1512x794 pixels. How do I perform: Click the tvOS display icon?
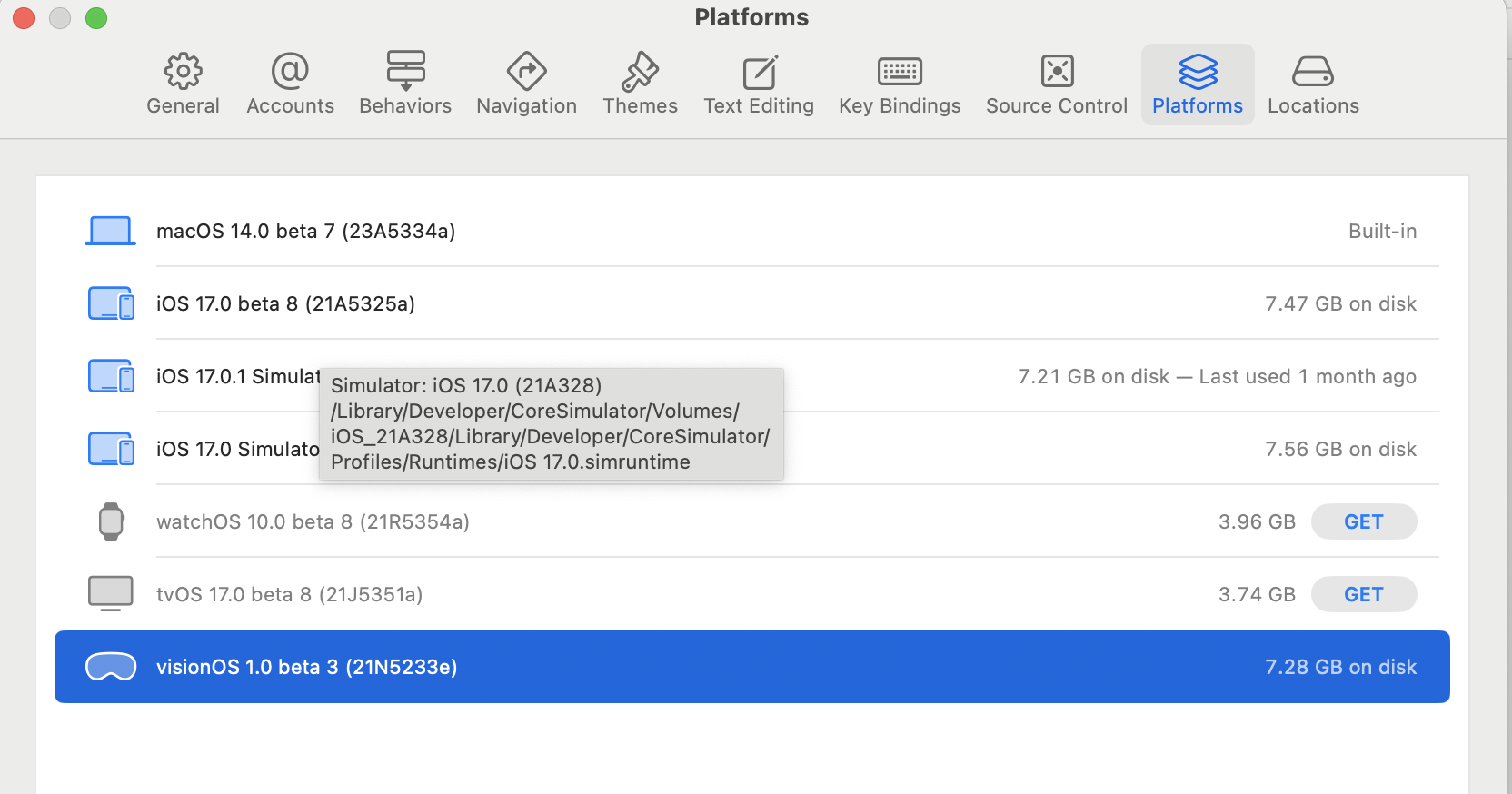click(111, 593)
